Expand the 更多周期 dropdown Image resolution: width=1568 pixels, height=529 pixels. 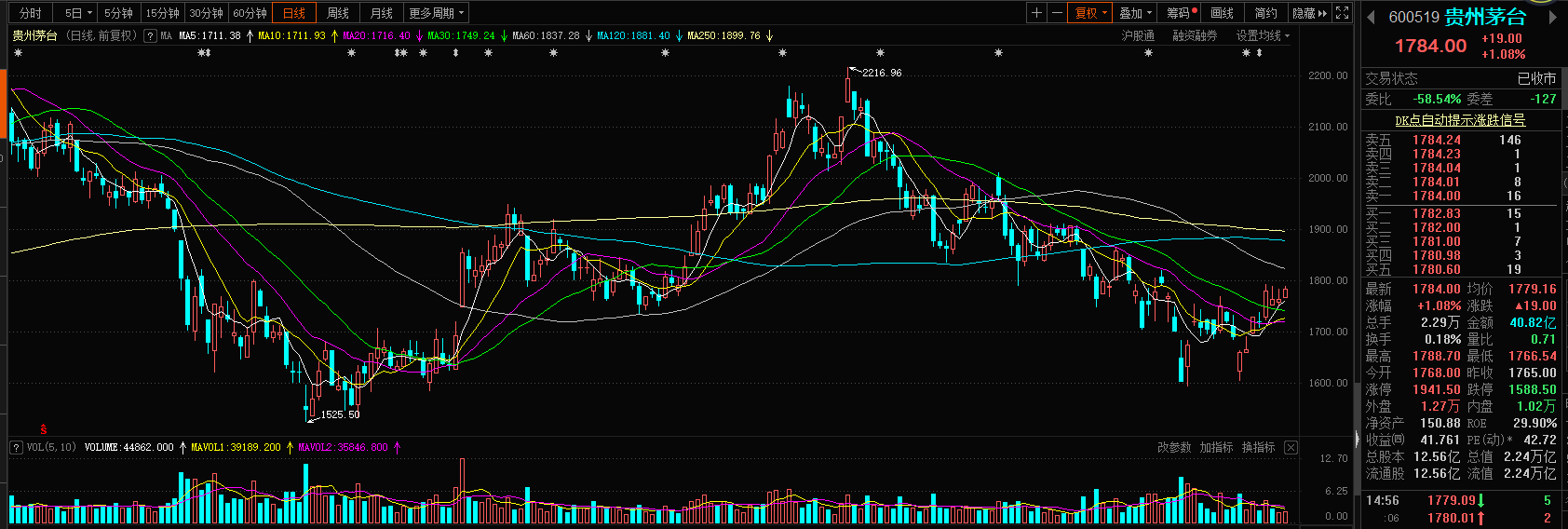(436, 13)
